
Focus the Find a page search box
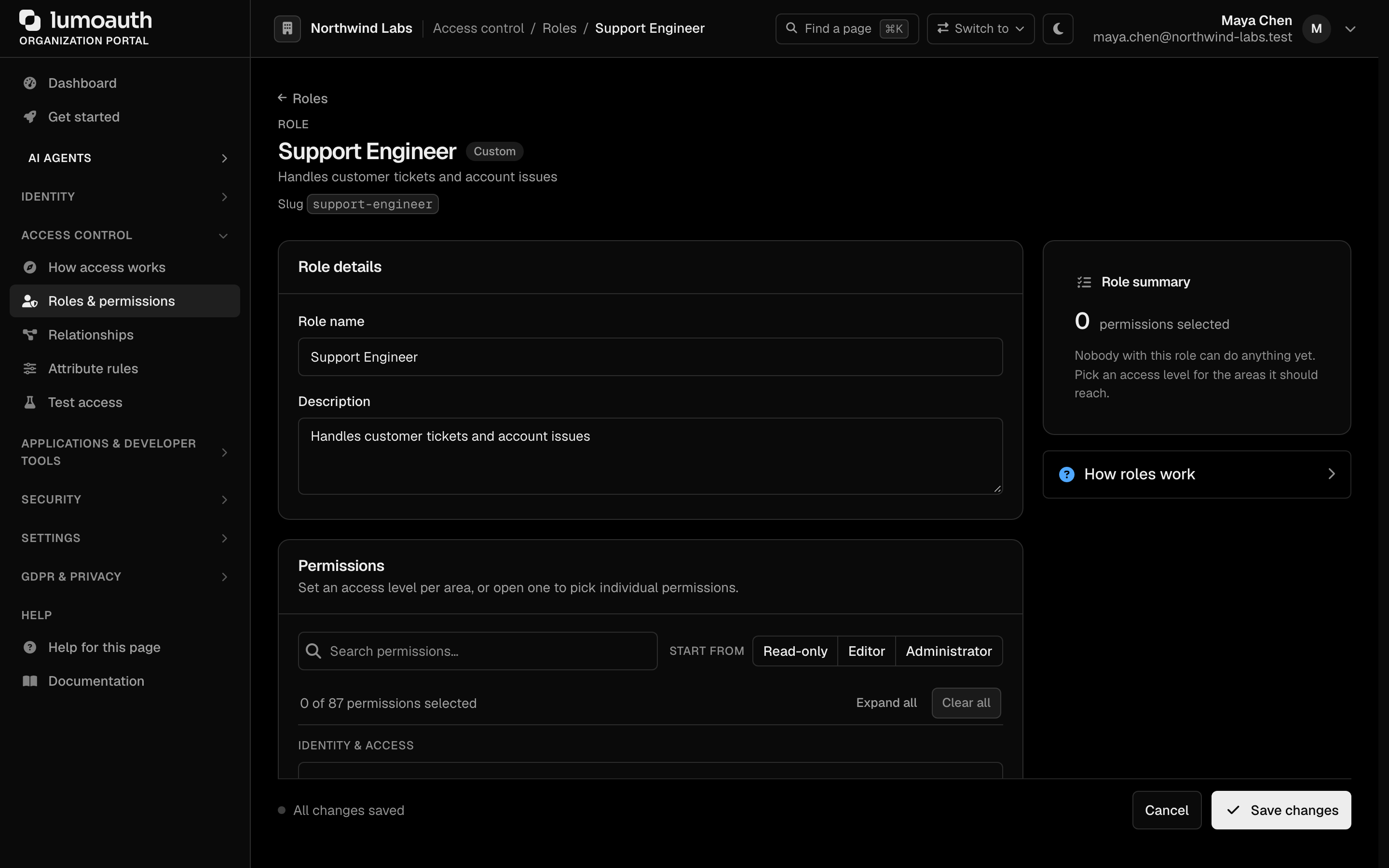[846, 29]
